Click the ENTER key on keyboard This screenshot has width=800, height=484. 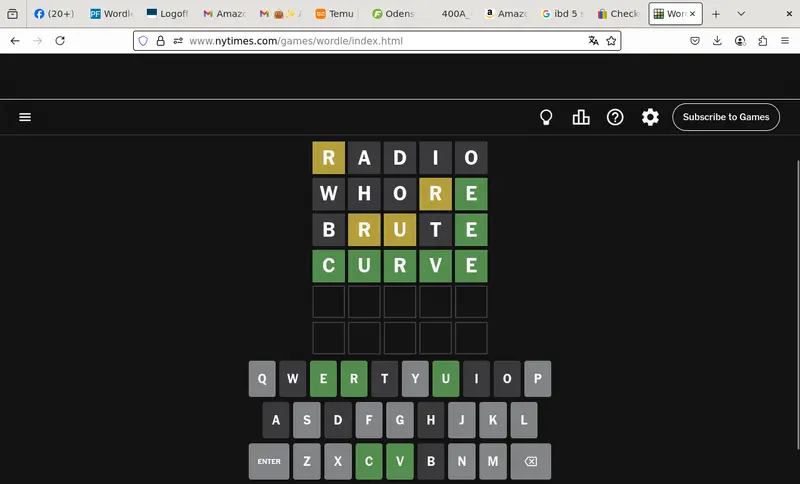[x=269, y=461]
